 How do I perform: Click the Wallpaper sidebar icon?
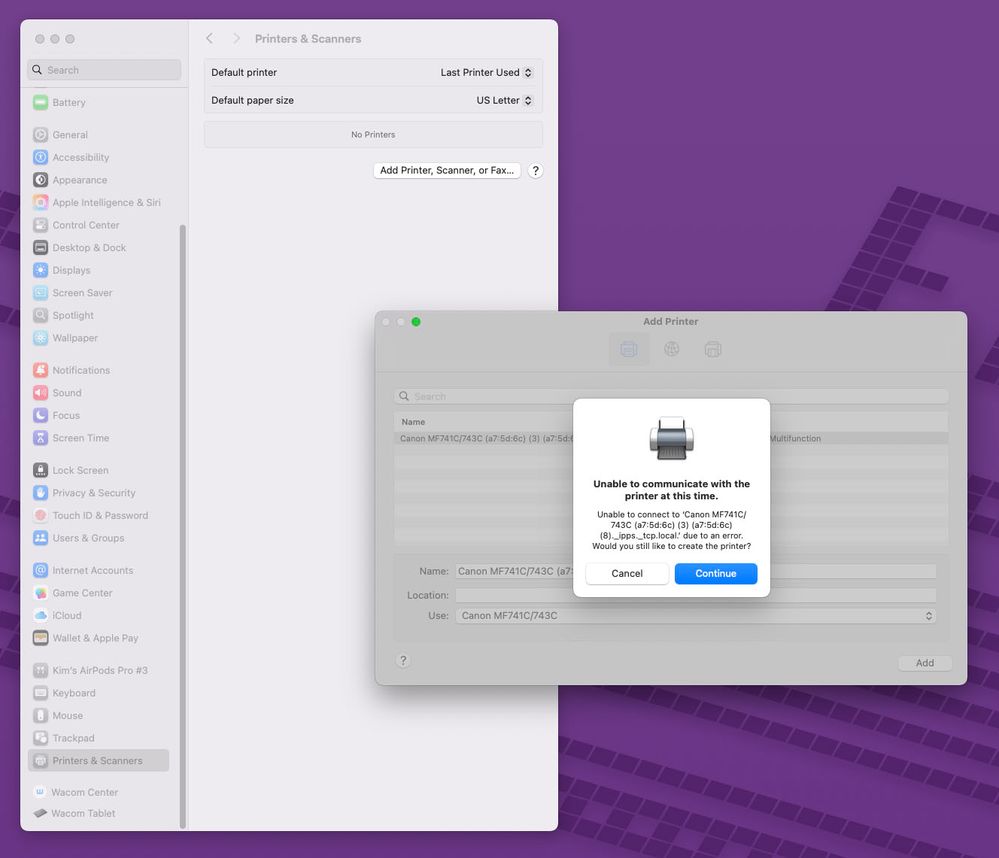click(x=40, y=338)
